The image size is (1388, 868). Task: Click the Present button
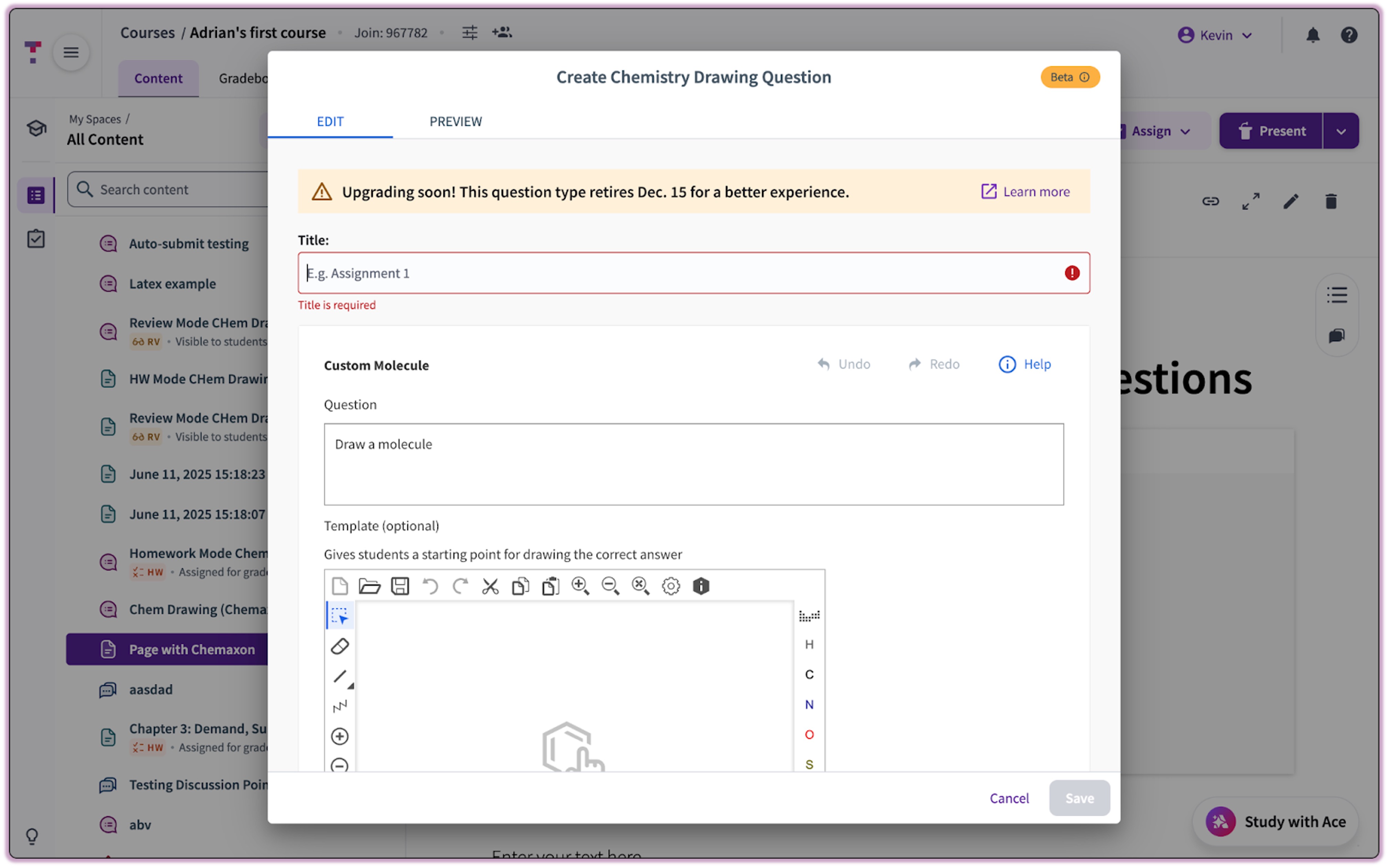(1271, 131)
